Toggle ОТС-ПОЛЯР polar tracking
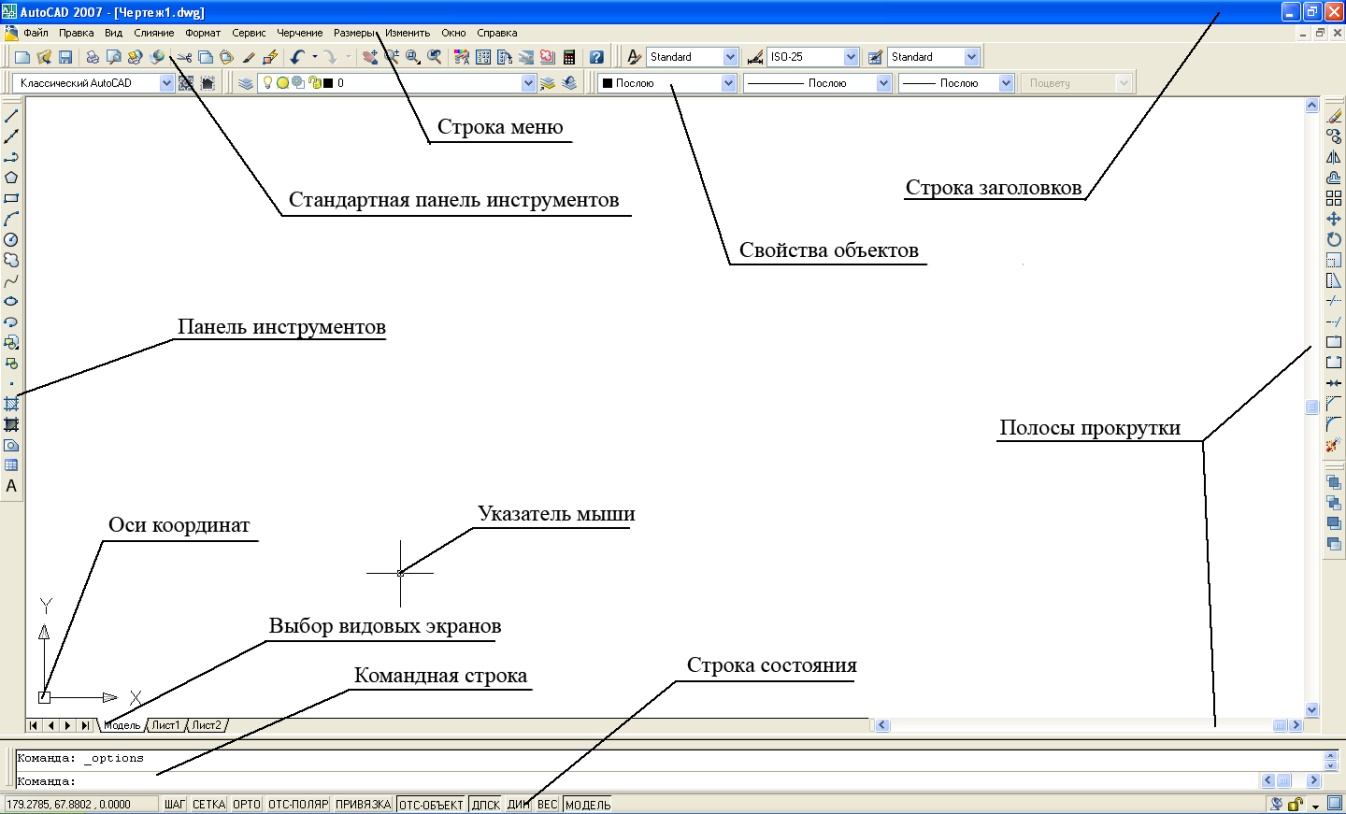 (298, 804)
